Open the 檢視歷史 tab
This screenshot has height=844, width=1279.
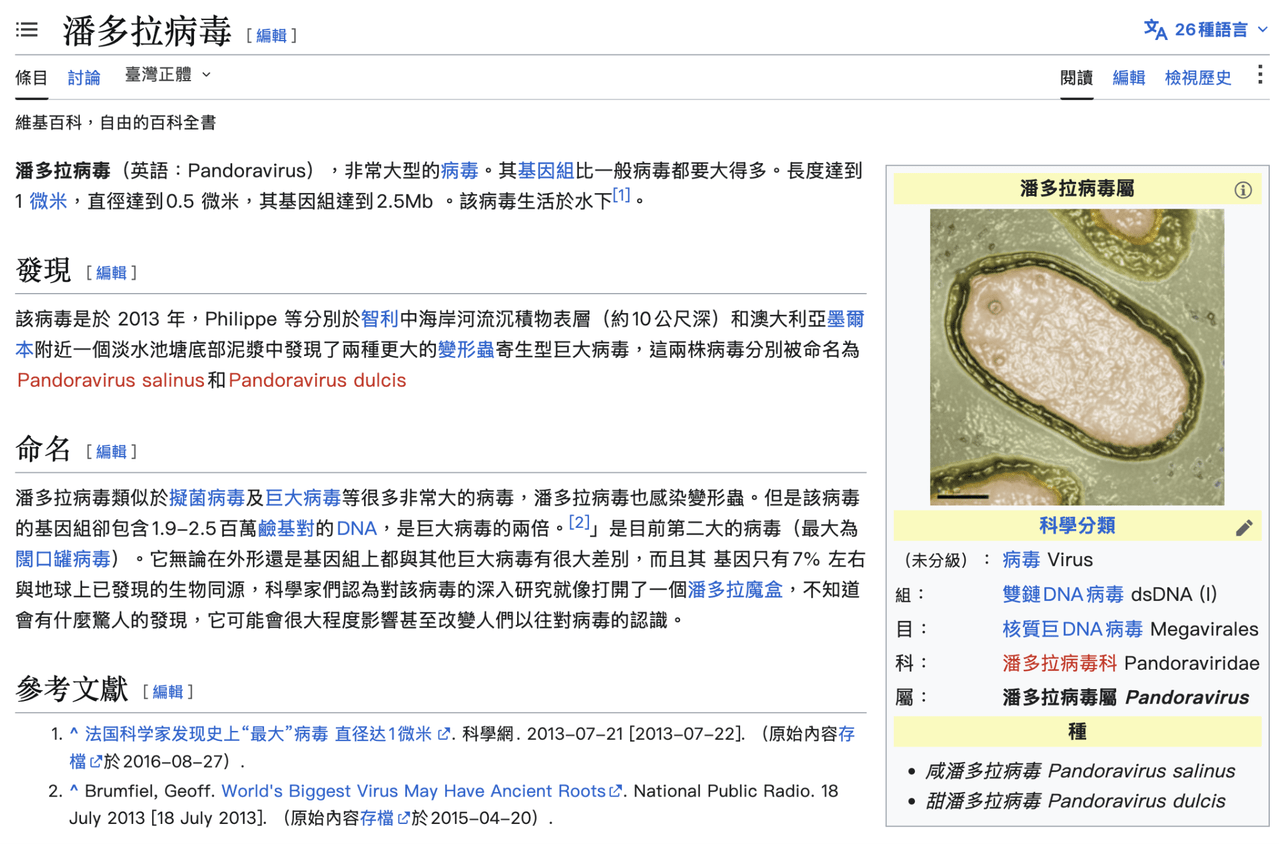click(1198, 77)
